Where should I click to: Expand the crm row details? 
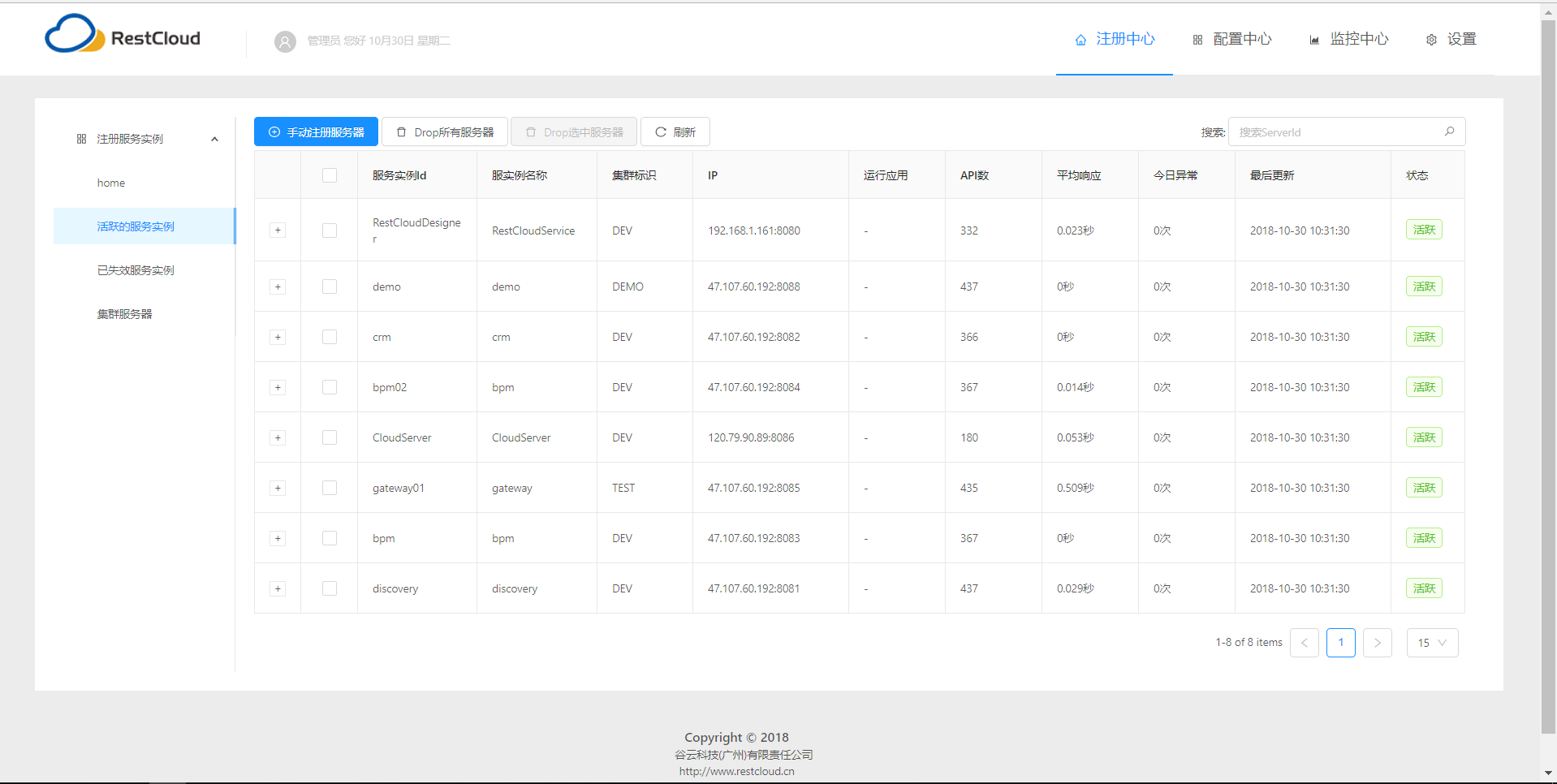[x=278, y=337]
